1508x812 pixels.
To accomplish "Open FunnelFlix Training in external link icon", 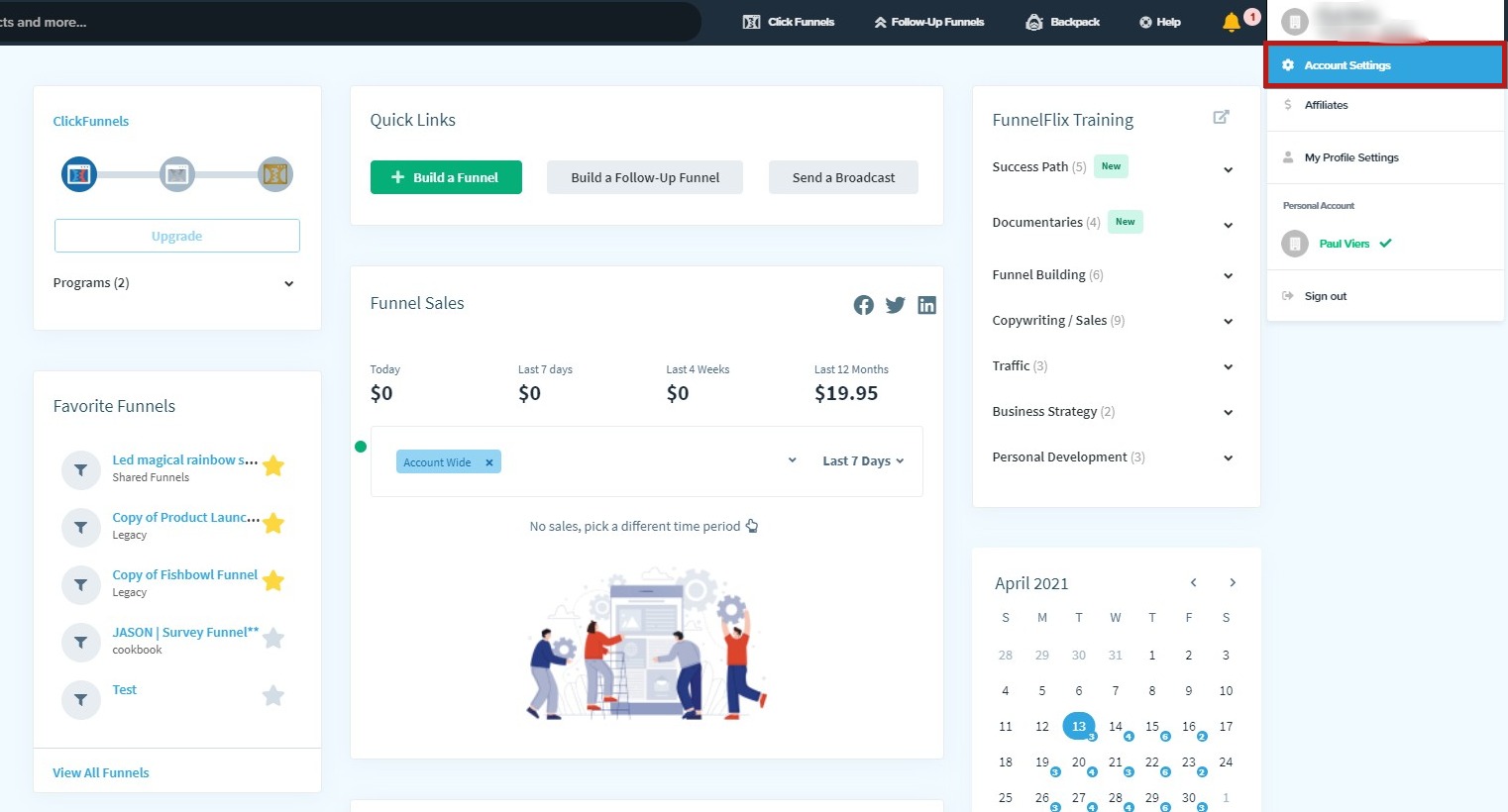I will coord(1222,117).
